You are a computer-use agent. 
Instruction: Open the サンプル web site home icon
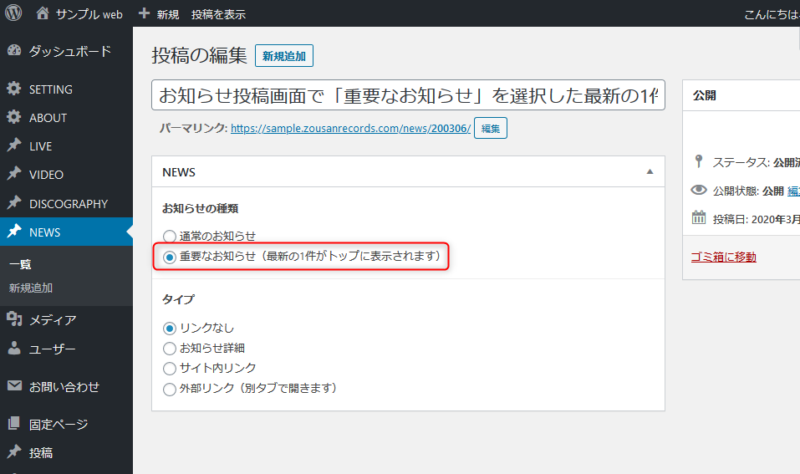42,14
